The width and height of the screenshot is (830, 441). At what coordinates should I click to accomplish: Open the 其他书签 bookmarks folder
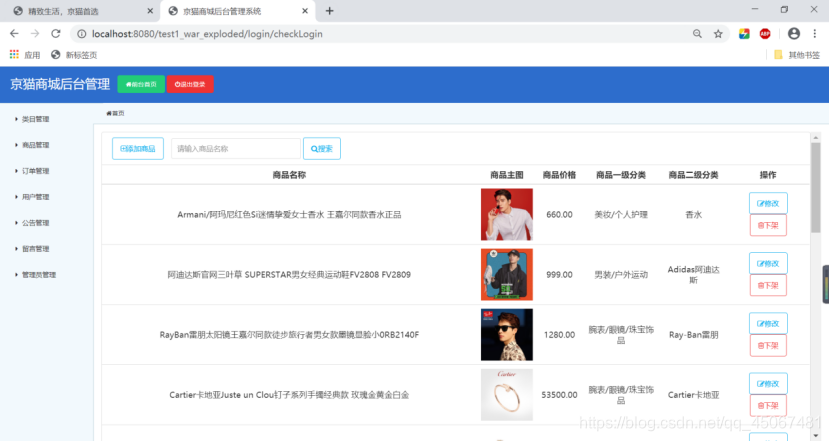pos(797,55)
